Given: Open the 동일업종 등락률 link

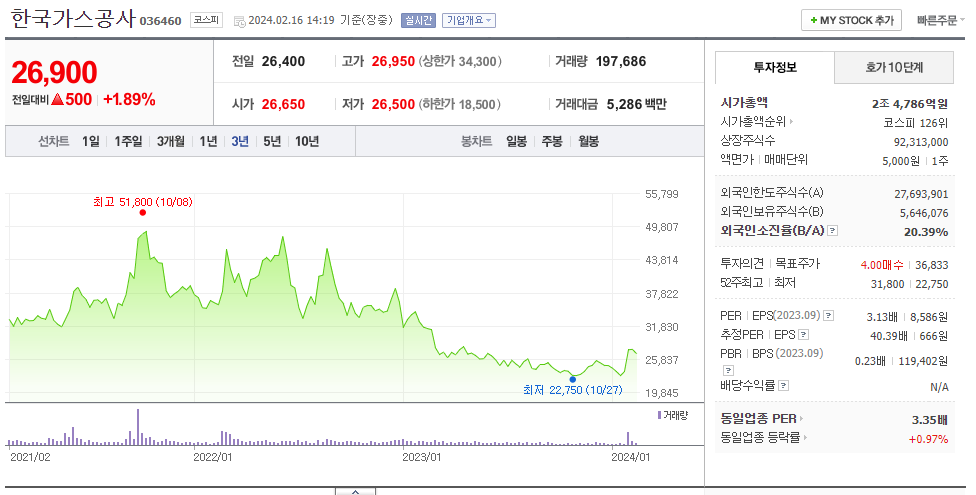Looking at the screenshot, I should click(x=764, y=437).
